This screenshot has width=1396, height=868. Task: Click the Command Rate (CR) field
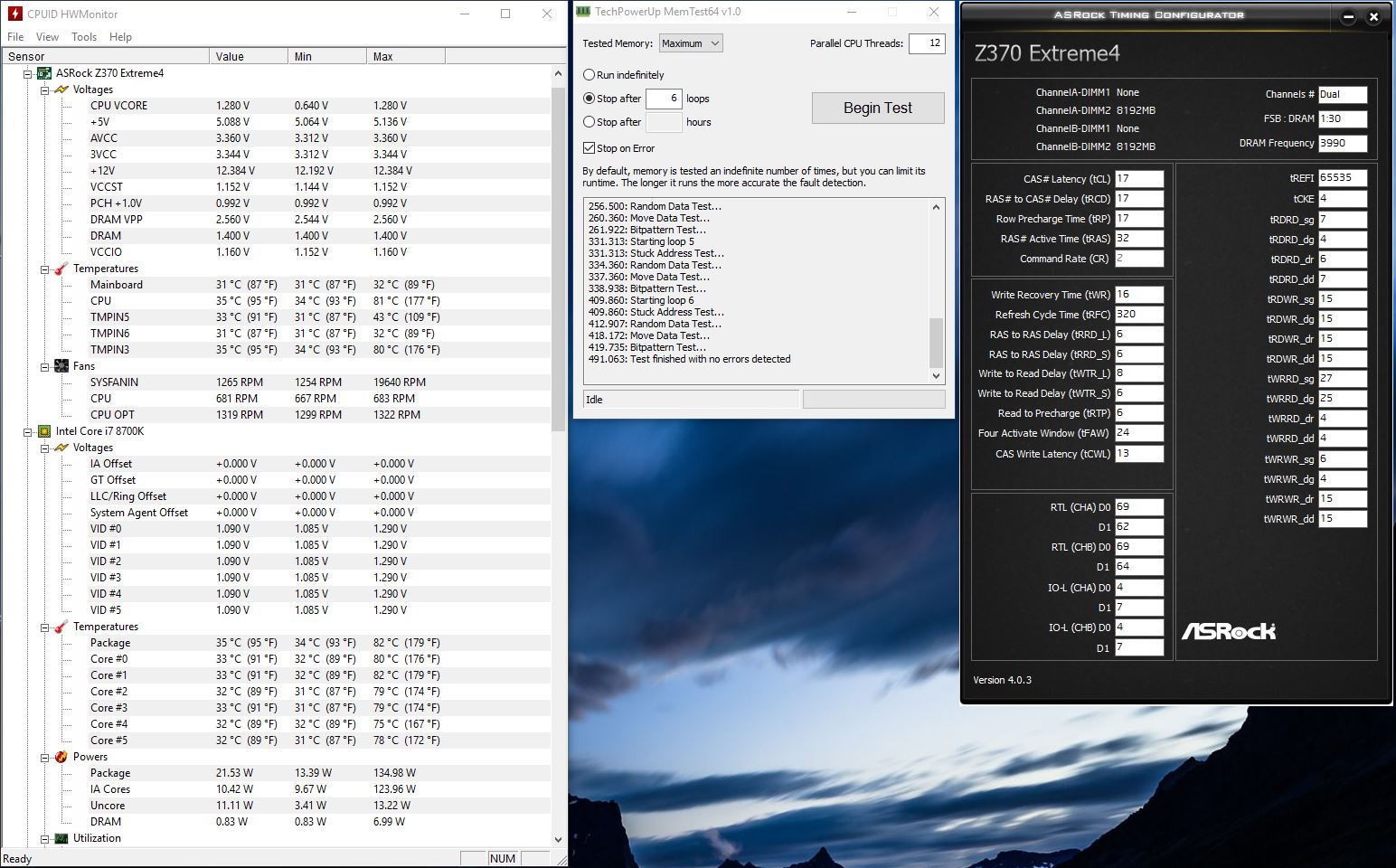(1139, 259)
